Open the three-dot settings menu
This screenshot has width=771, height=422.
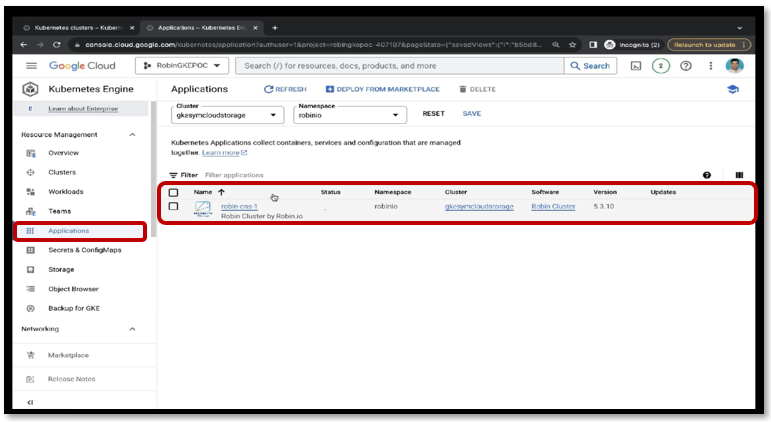(x=711, y=65)
